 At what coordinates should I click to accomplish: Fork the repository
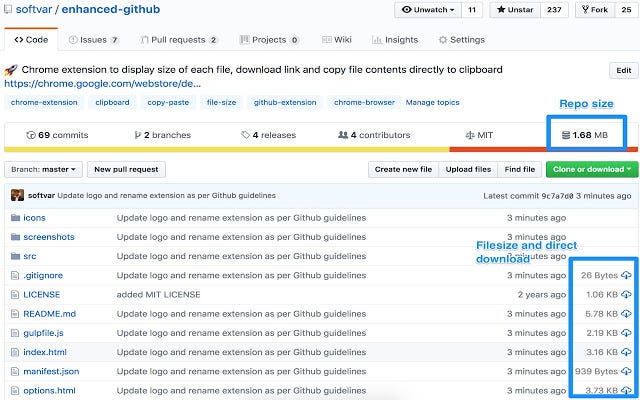click(596, 10)
